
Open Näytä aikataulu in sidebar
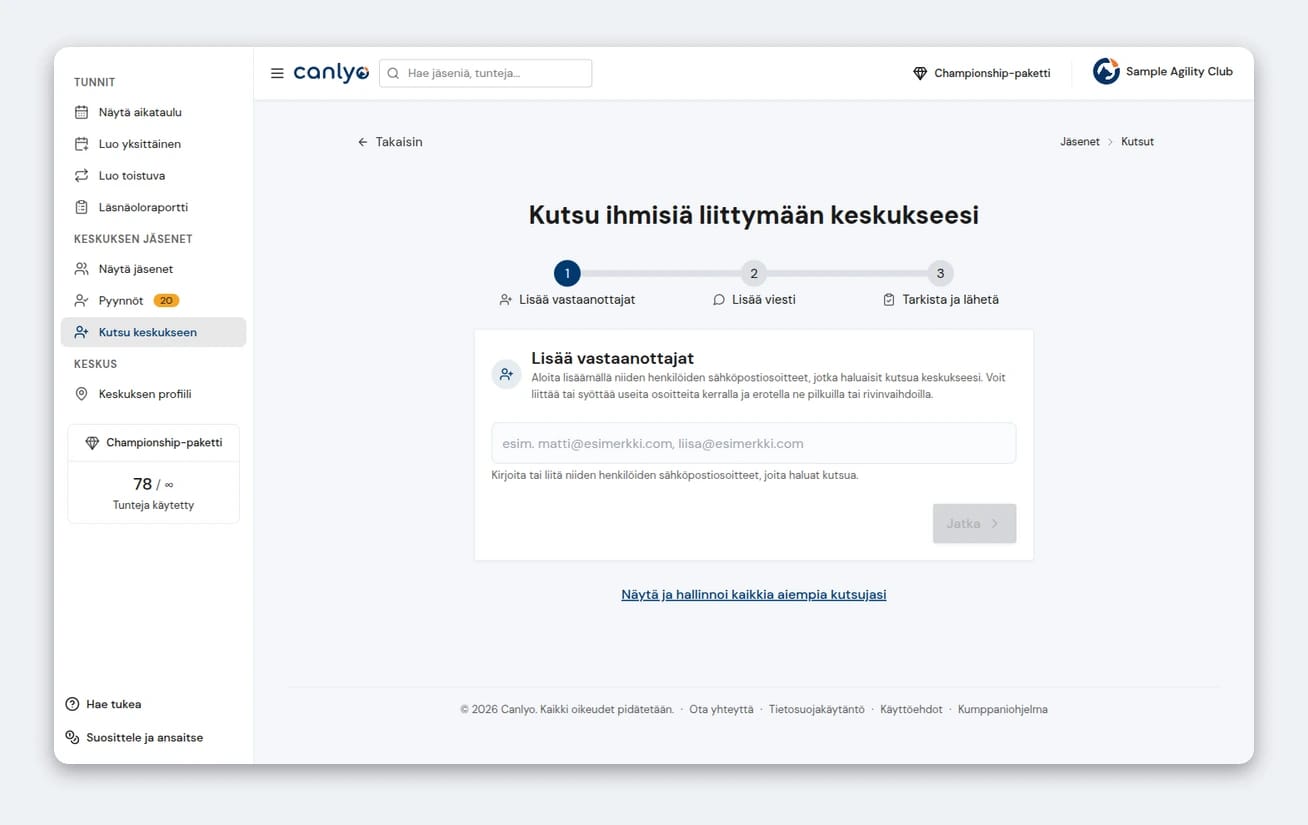[x=153, y=112]
